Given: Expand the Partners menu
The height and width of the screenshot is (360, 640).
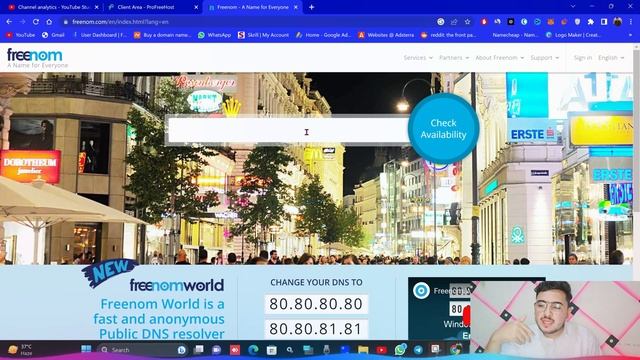Looking at the screenshot, I should tap(454, 58).
